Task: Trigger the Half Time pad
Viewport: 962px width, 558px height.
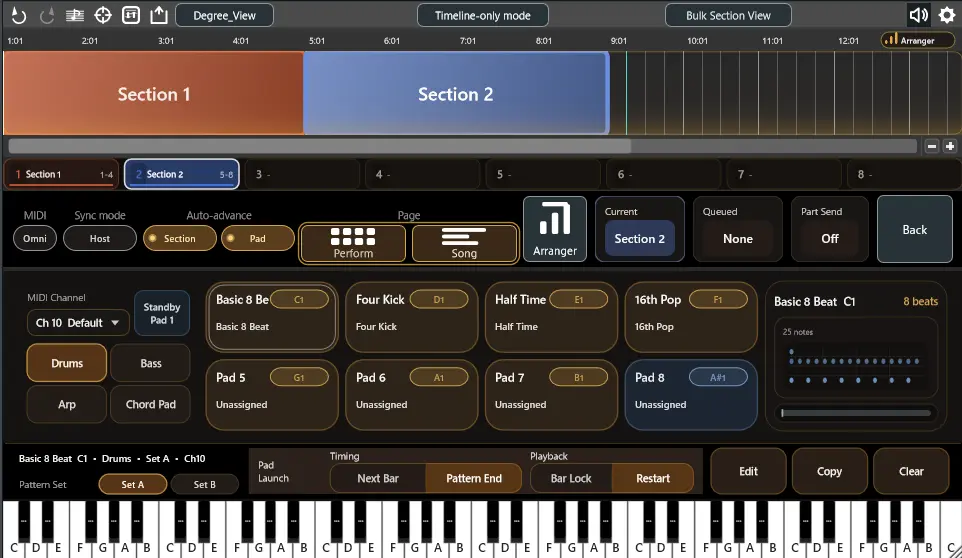Action: [551, 316]
